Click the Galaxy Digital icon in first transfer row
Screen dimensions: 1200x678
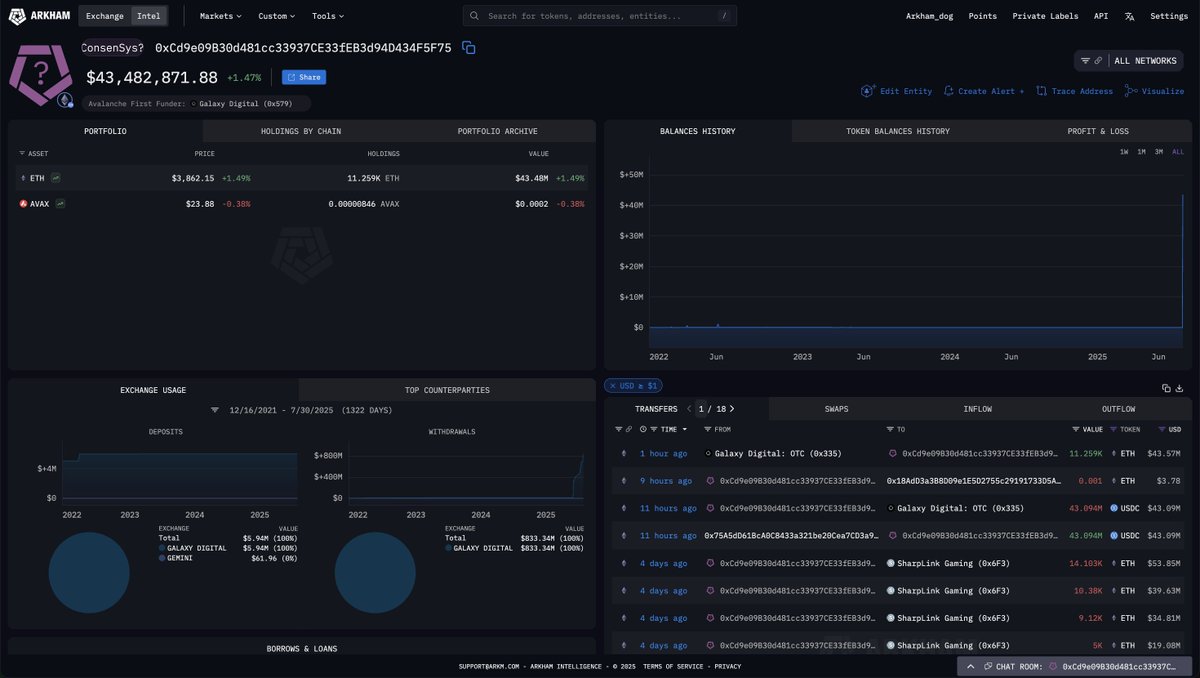(x=709, y=454)
